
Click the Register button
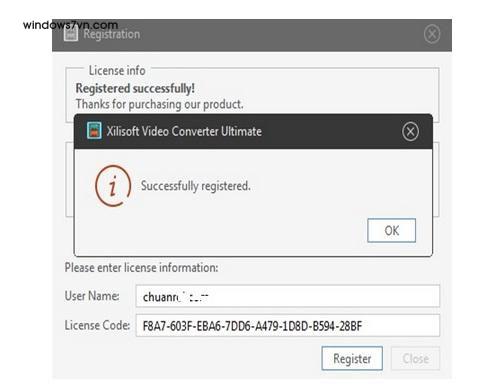pyautogui.click(x=352, y=358)
